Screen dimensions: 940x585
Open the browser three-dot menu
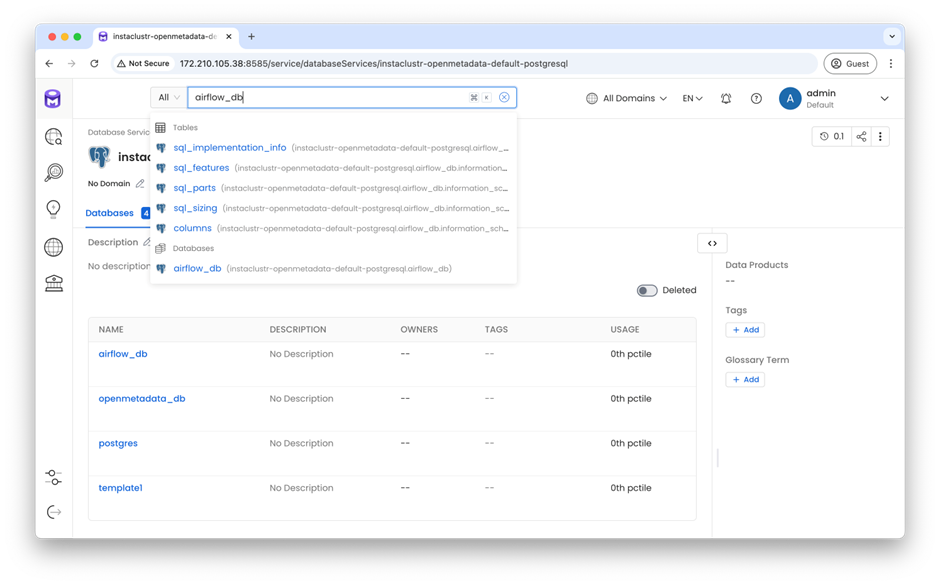(x=891, y=64)
